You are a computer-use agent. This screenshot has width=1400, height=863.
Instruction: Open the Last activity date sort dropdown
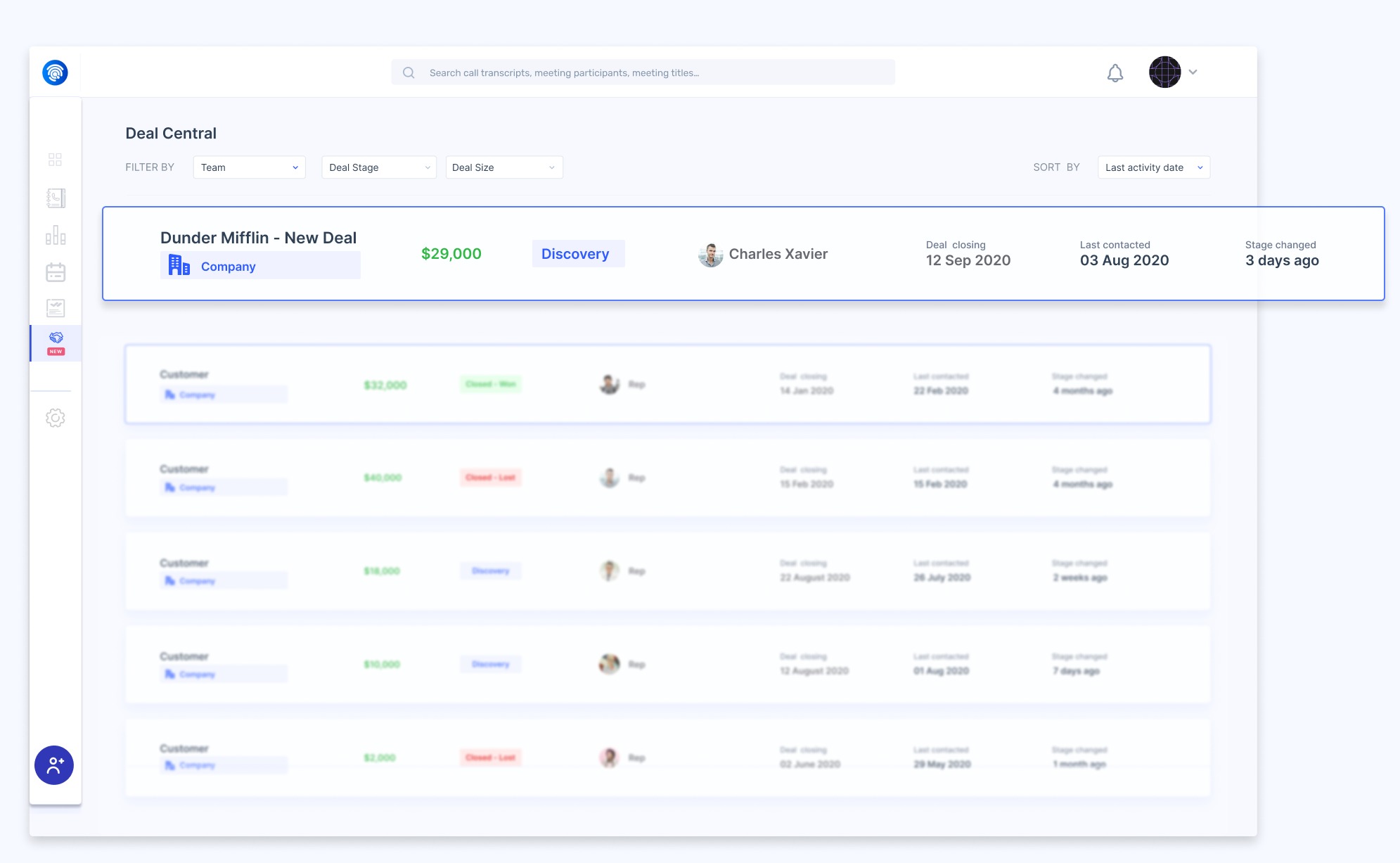tap(1153, 167)
